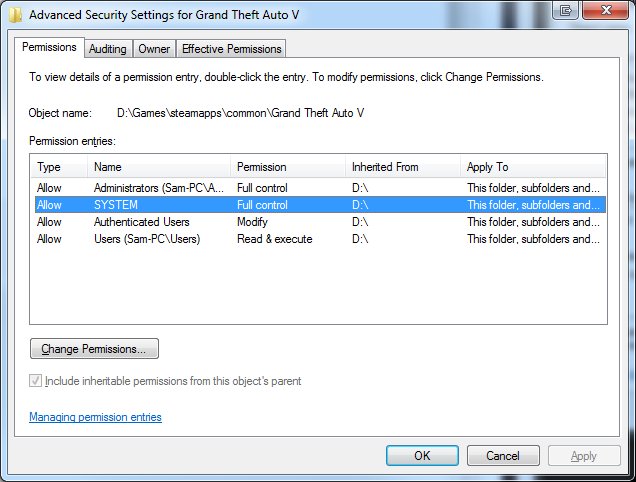Screen dimensions: 636x482
Task: Click the Permissions tab
Action: point(49,47)
